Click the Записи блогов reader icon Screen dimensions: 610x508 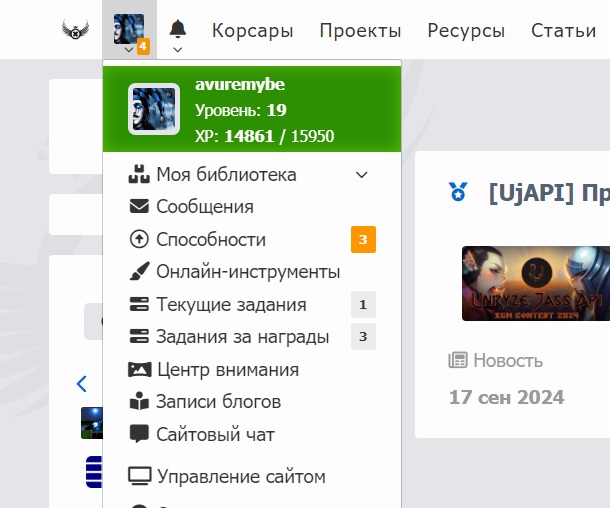point(139,401)
